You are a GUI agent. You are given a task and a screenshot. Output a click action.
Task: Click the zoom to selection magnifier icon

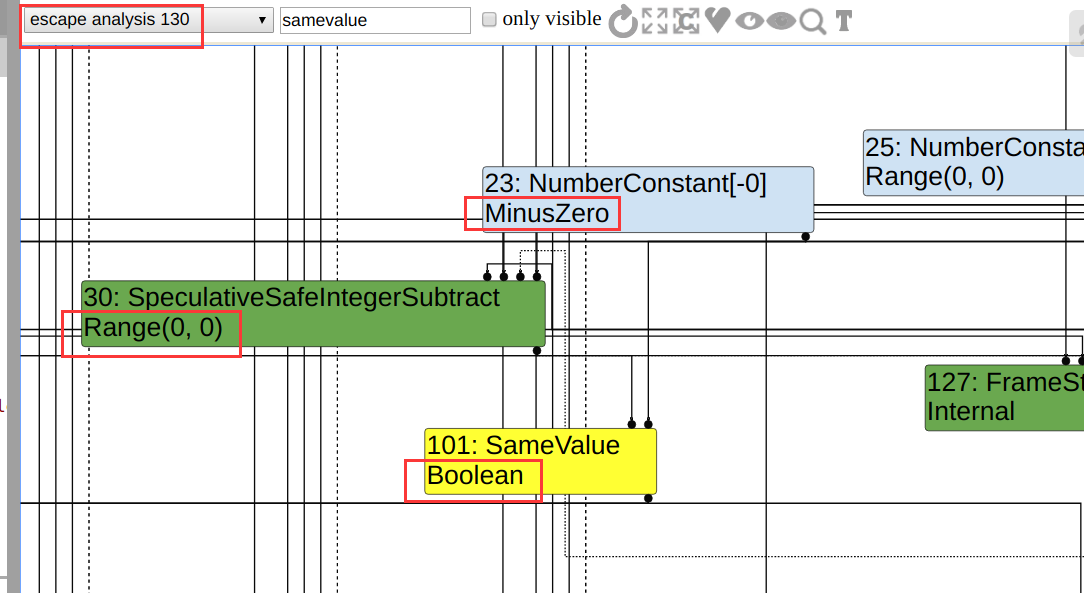coord(813,21)
